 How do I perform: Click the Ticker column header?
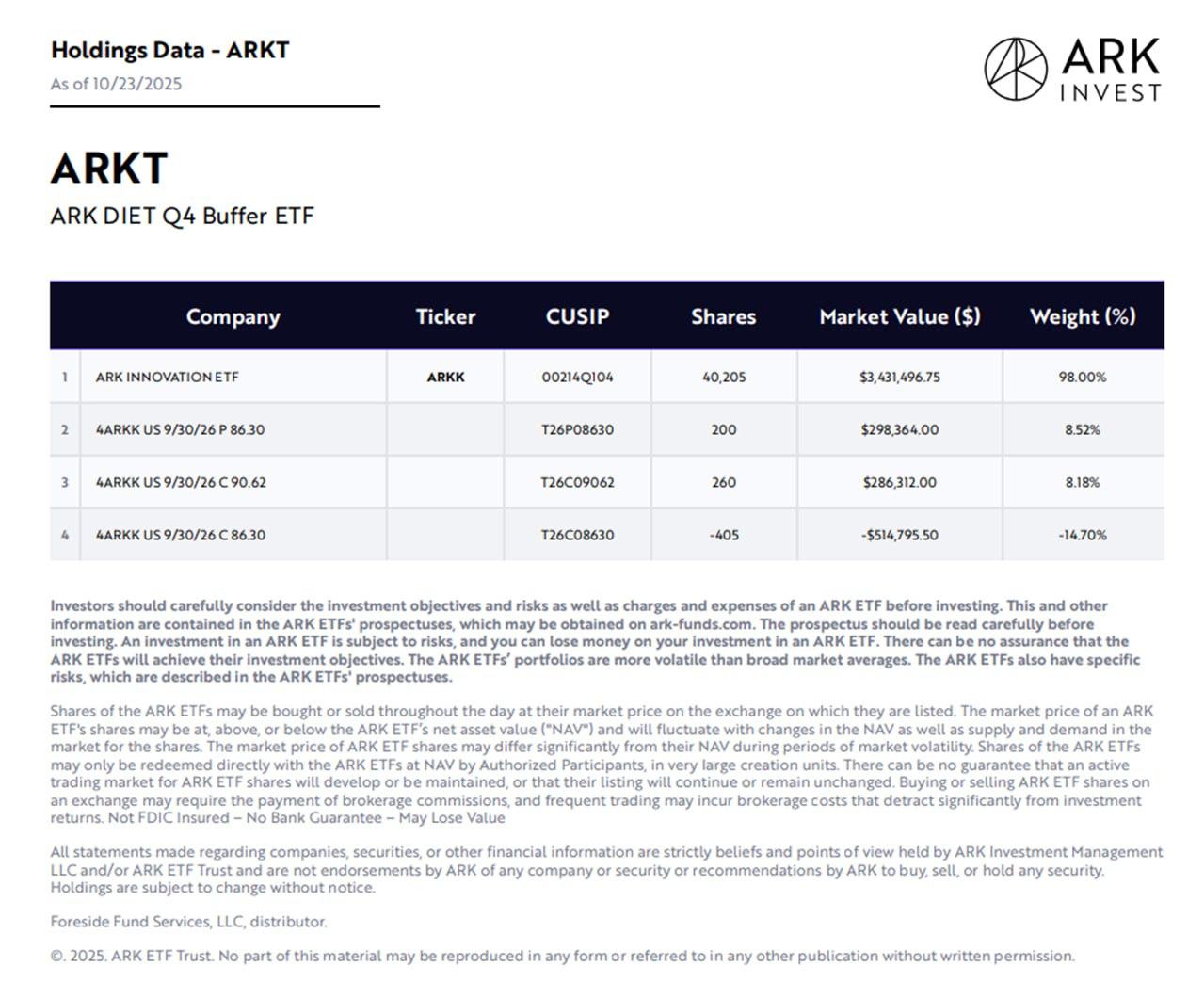click(x=445, y=316)
